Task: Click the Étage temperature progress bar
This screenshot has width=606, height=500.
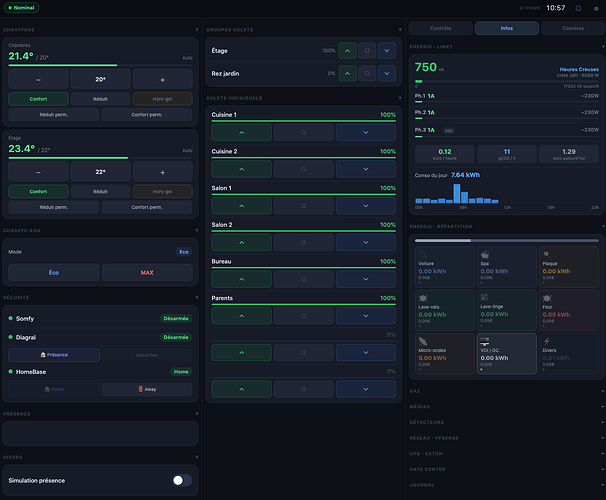Action: click(x=100, y=158)
